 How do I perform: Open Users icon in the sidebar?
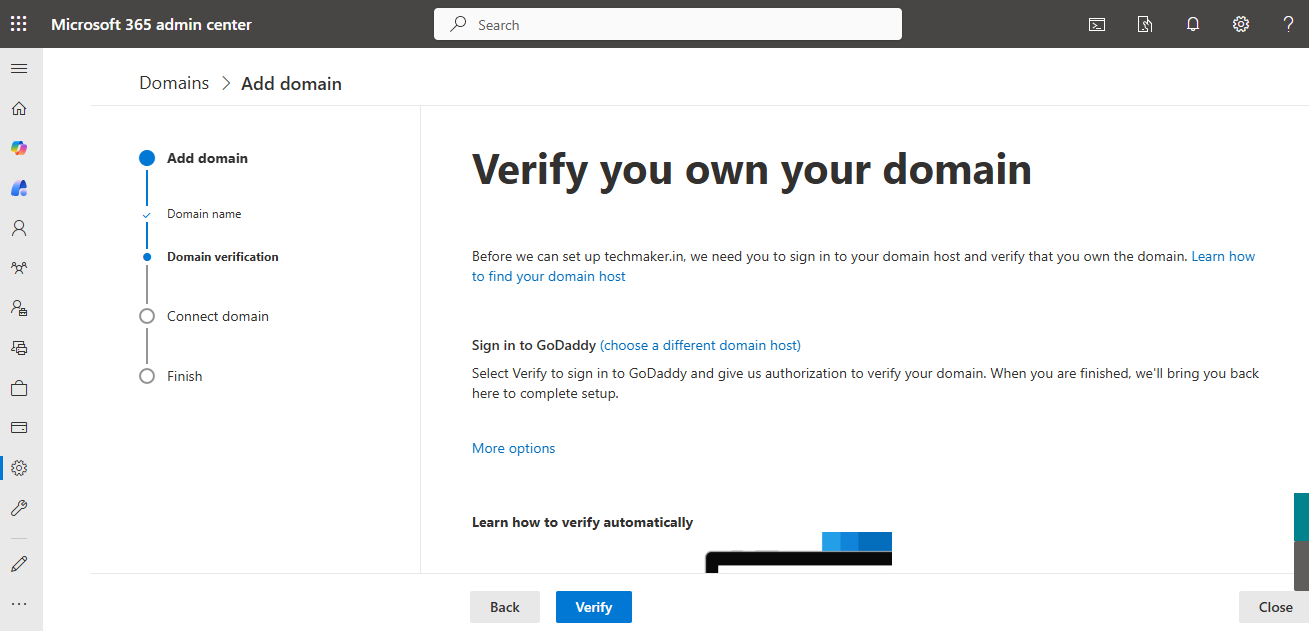[x=19, y=228]
